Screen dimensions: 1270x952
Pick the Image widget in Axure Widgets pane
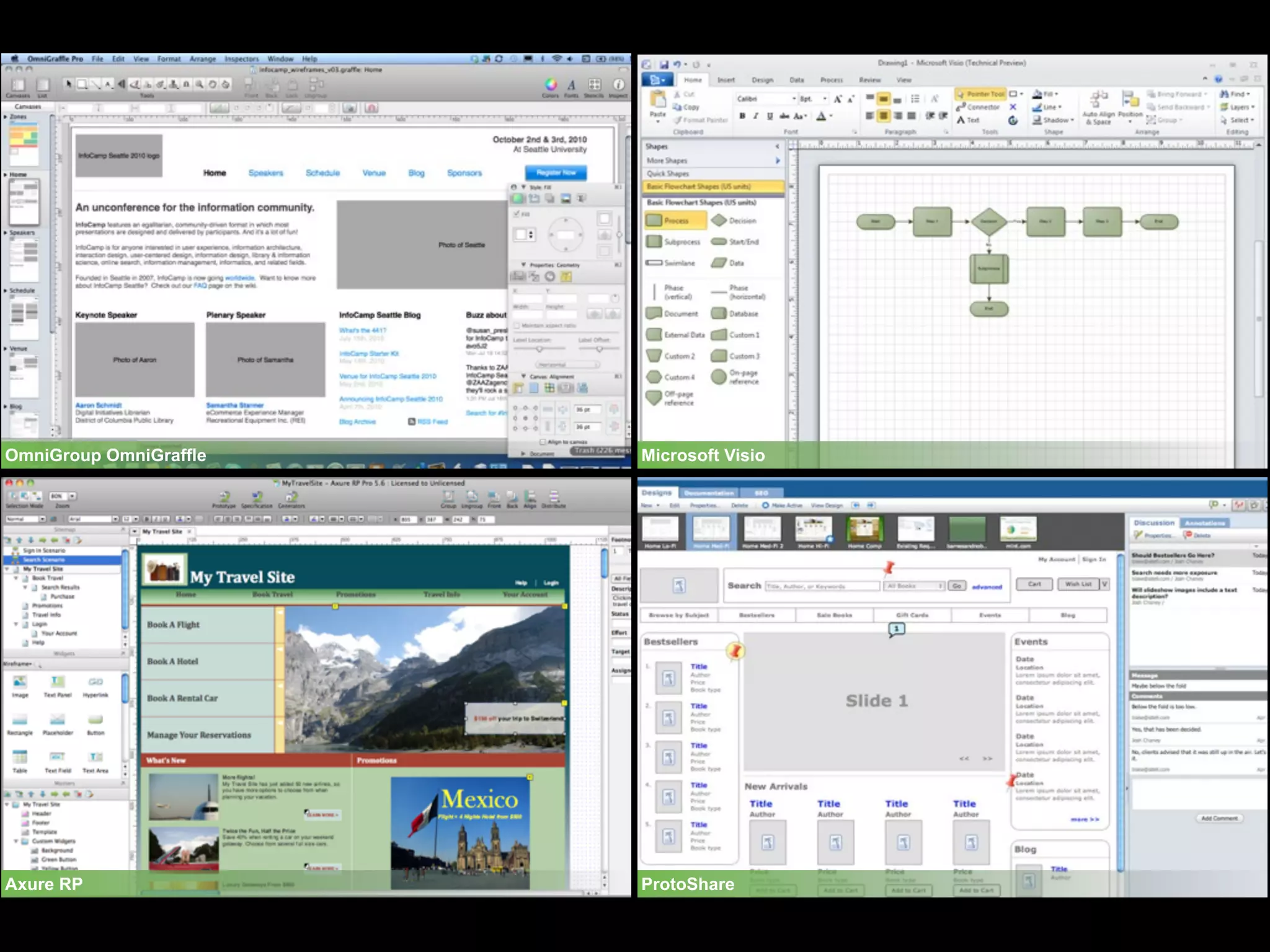[x=20, y=687]
